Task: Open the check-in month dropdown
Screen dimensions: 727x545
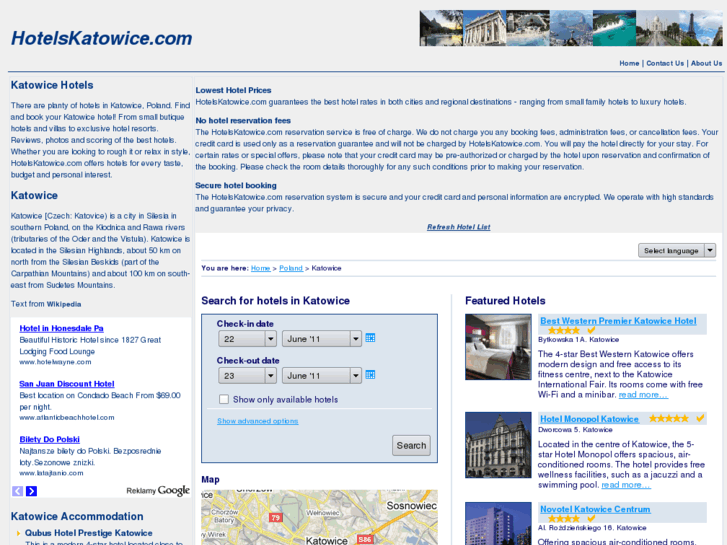Action: tap(321, 339)
